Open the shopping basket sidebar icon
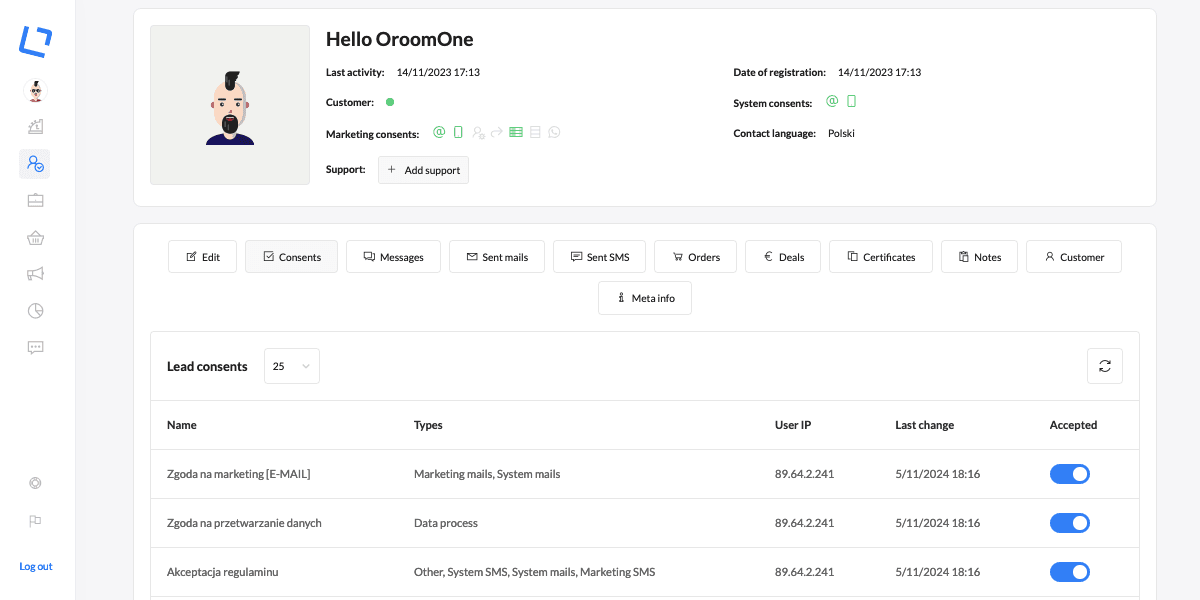1200x600 pixels. [35, 237]
